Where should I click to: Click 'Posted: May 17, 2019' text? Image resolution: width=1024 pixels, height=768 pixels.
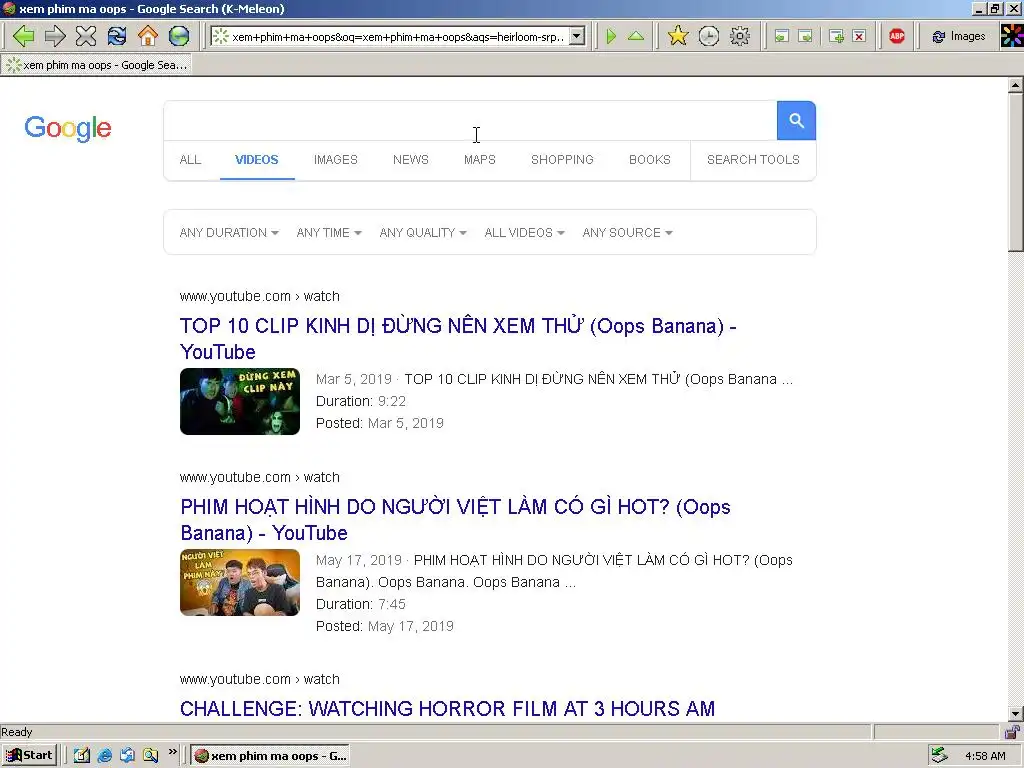[385, 627]
